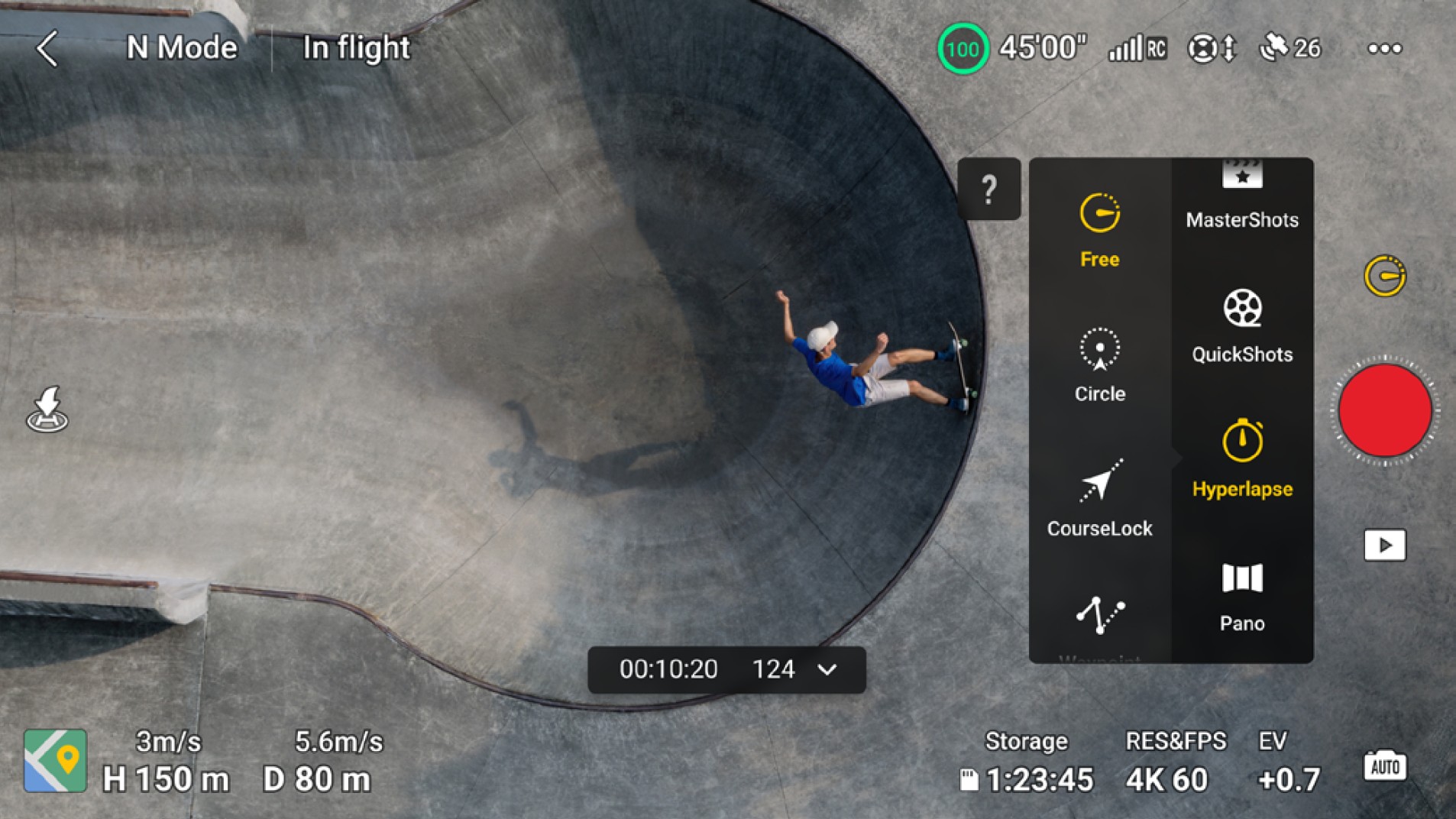Image resolution: width=1456 pixels, height=819 pixels.
Task: Adjust the EV +0.7 value
Action: coord(1288,762)
